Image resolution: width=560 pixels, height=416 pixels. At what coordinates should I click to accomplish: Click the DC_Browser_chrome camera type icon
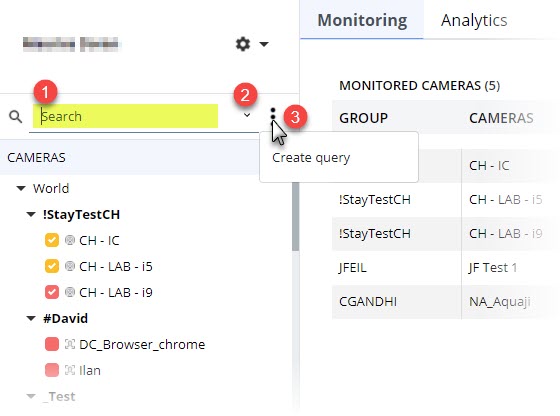[x=70, y=344]
